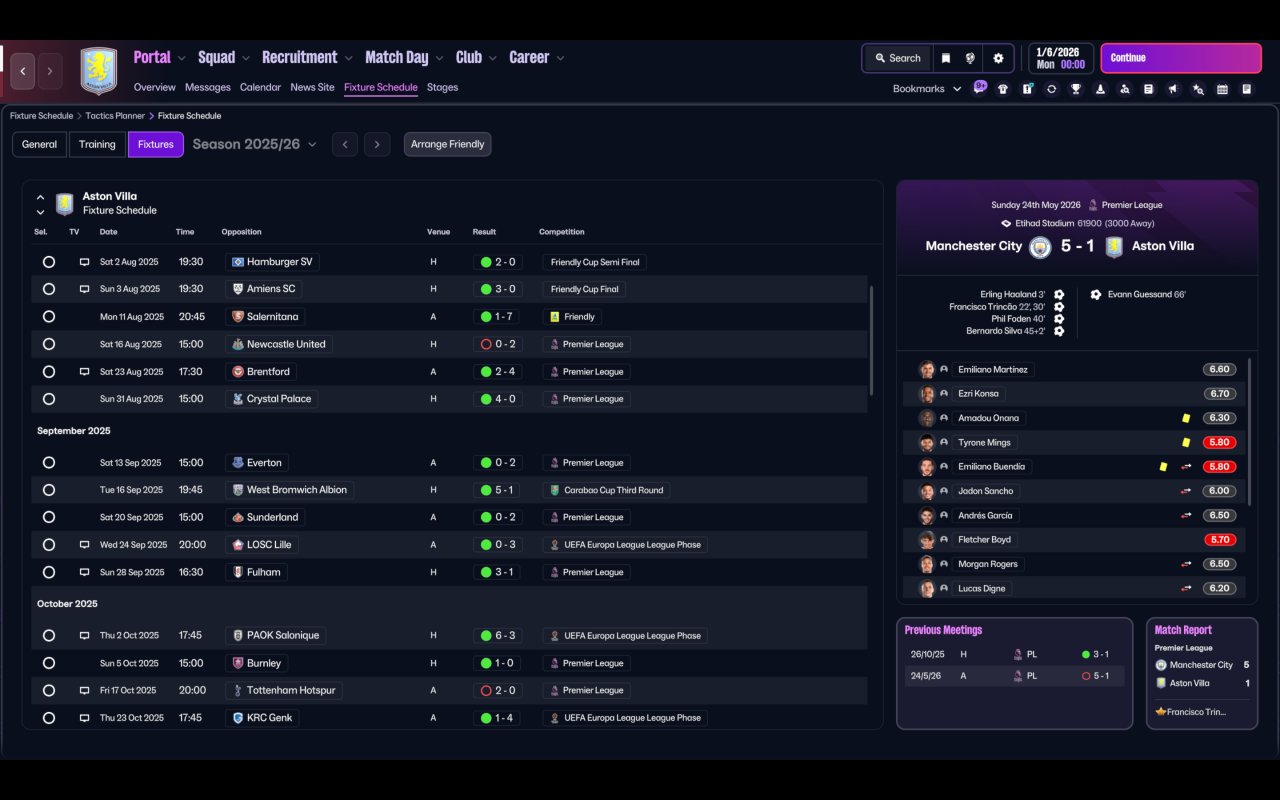Open the calendar grid bookmark icon
The image size is (1280, 800).
point(1222,89)
